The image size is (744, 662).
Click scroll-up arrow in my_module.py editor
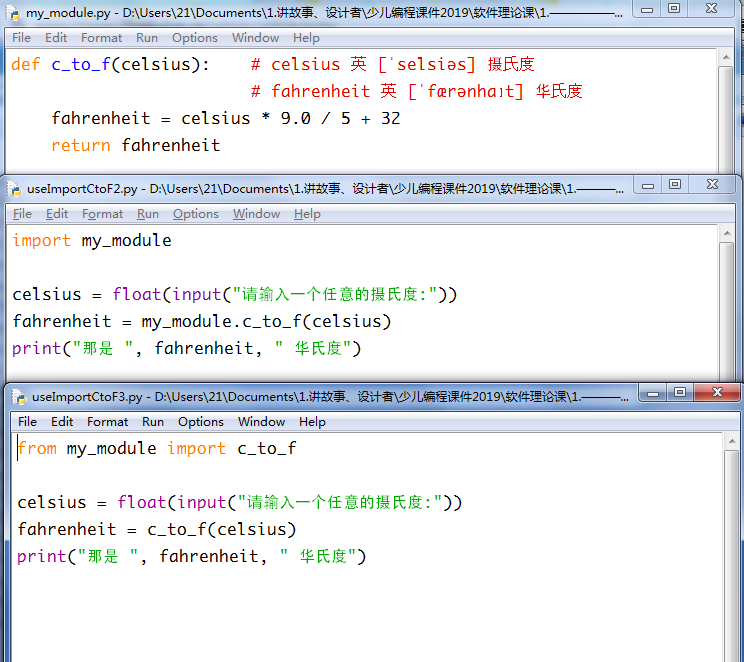(x=725, y=57)
